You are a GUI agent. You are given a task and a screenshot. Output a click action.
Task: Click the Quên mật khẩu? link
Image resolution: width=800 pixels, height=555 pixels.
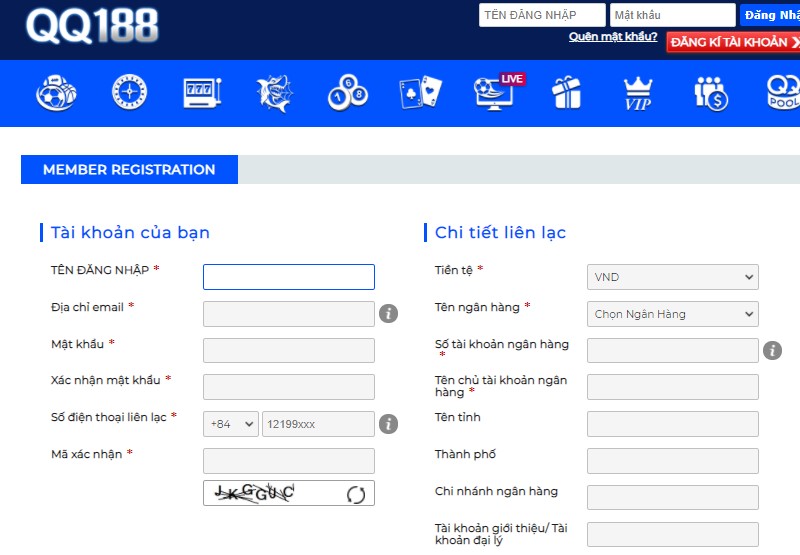613,37
